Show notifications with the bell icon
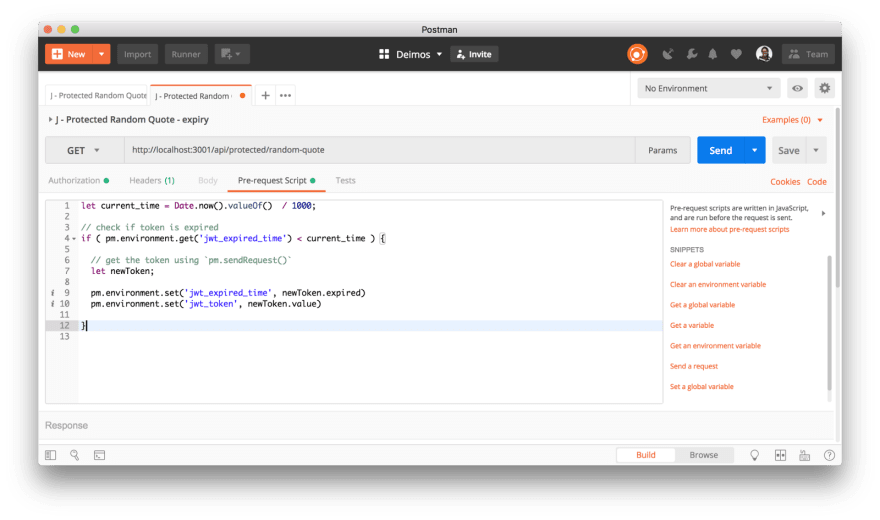 tap(713, 54)
